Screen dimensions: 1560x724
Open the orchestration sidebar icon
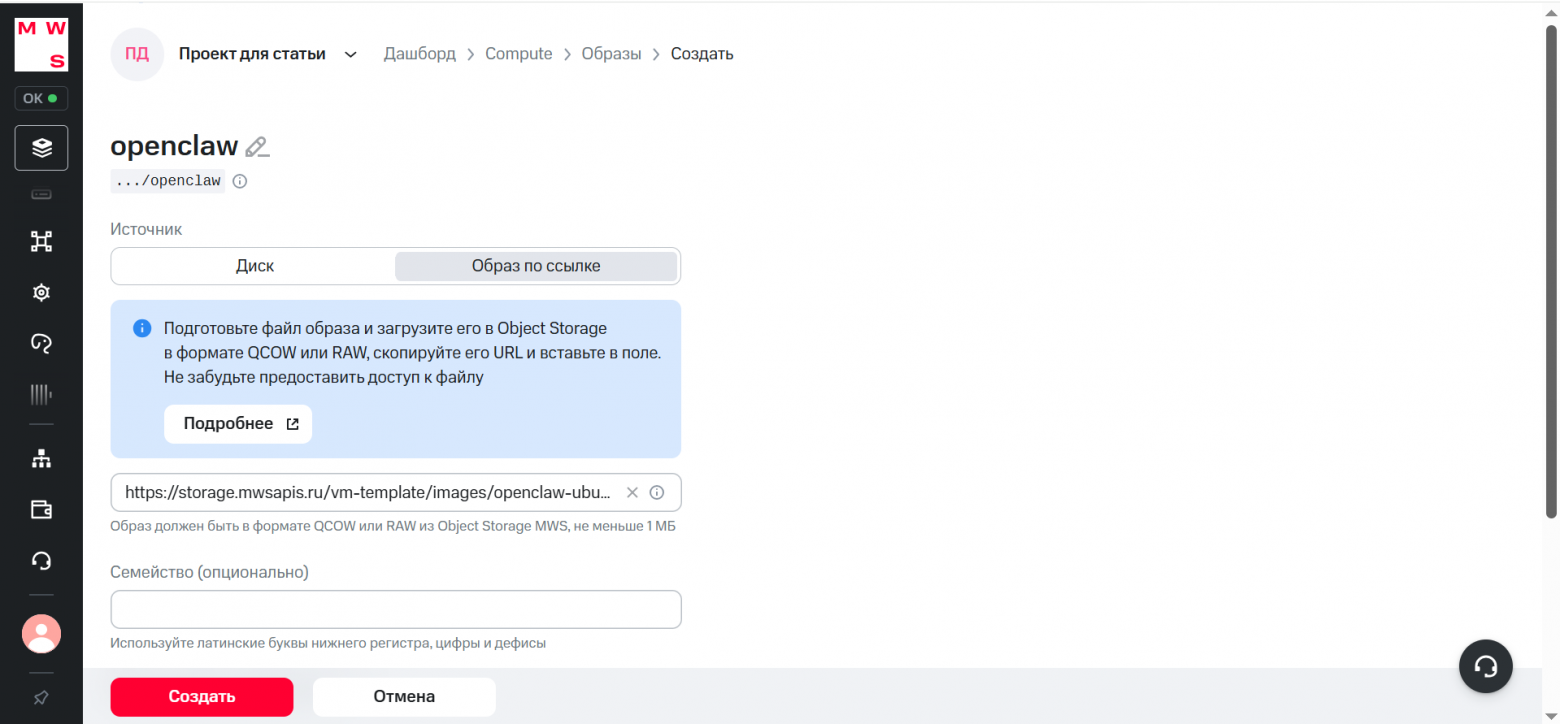[x=41, y=241]
